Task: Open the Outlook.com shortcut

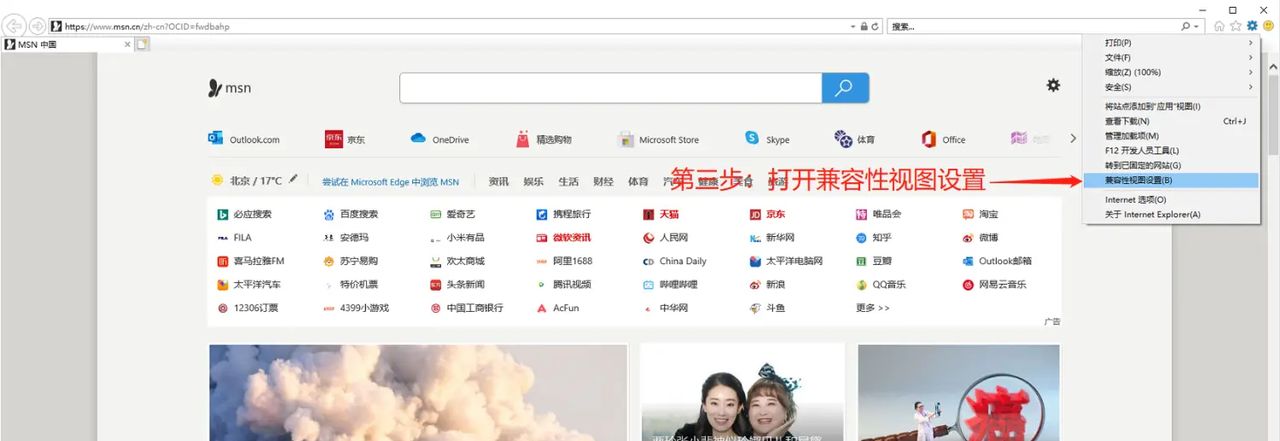Action: point(244,139)
